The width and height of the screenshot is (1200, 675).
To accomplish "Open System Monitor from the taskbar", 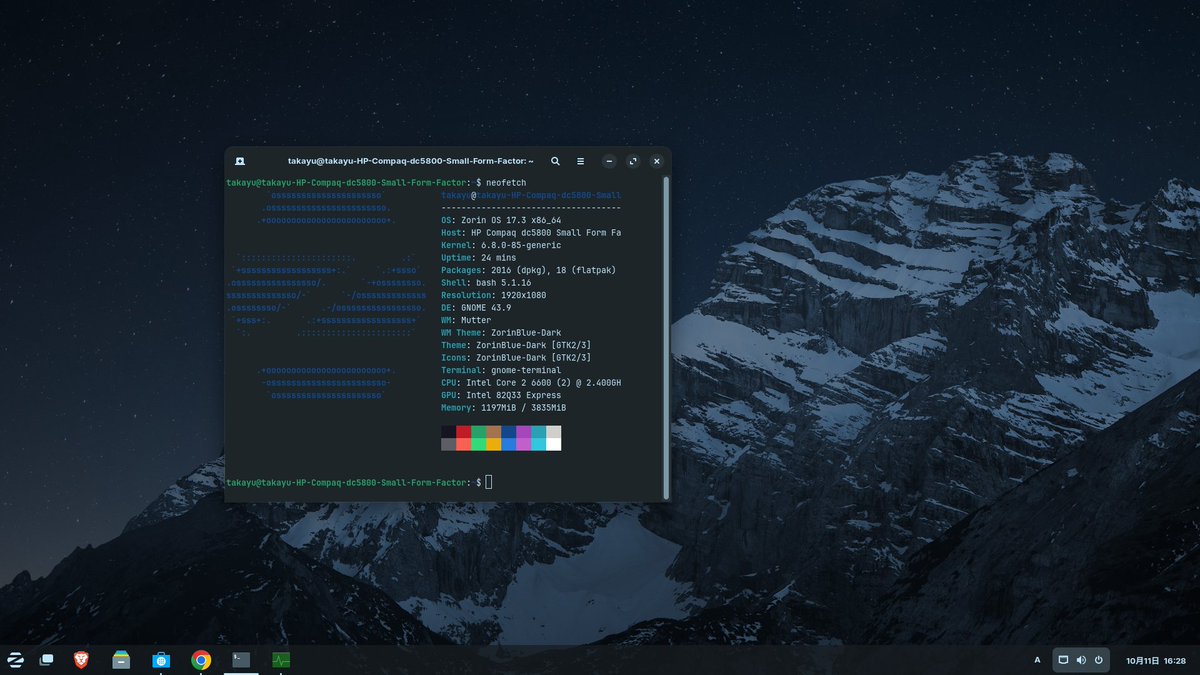I will (x=281, y=659).
